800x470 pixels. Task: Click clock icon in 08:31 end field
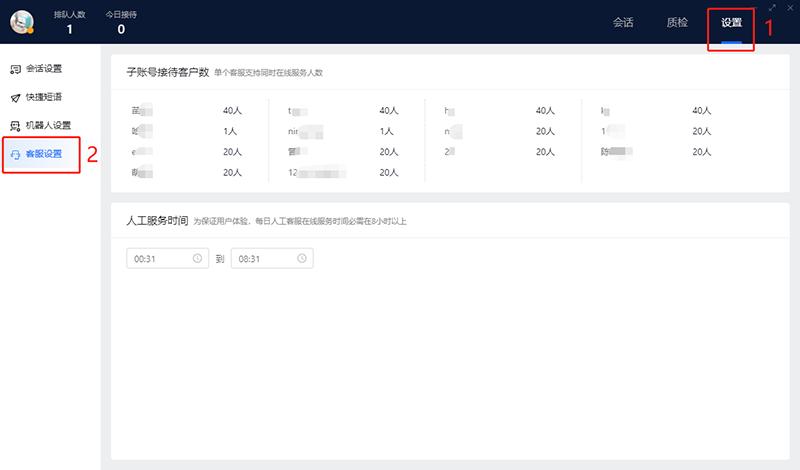point(301,259)
